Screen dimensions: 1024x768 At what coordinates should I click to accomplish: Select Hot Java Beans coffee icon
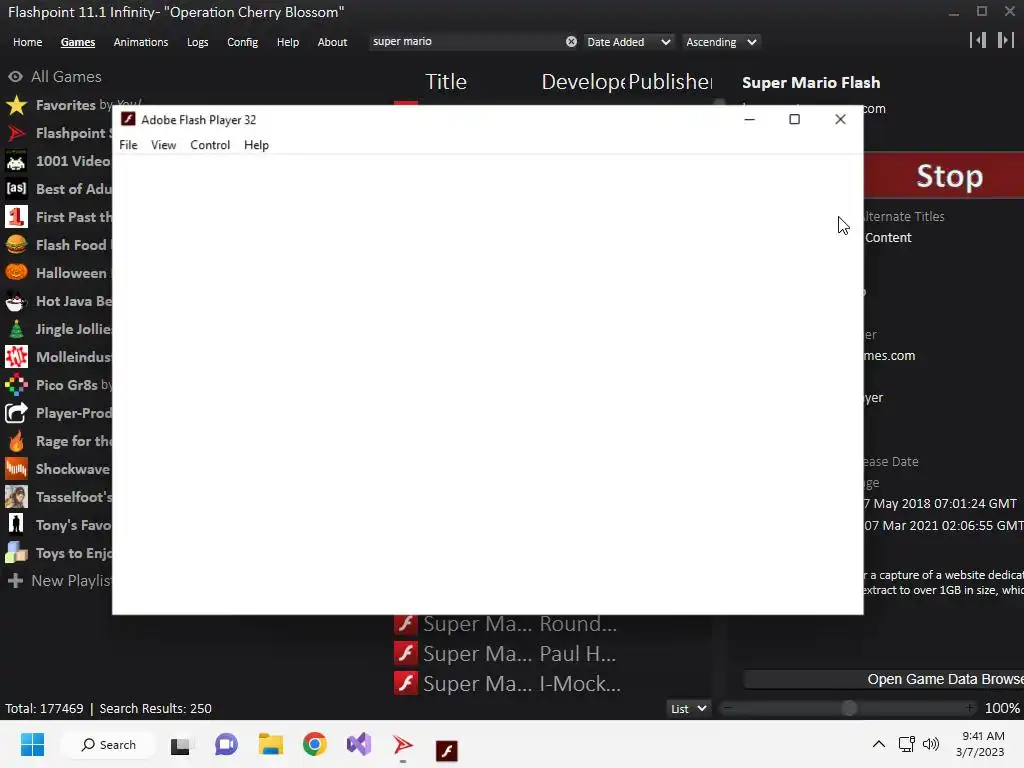coord(16,301)
